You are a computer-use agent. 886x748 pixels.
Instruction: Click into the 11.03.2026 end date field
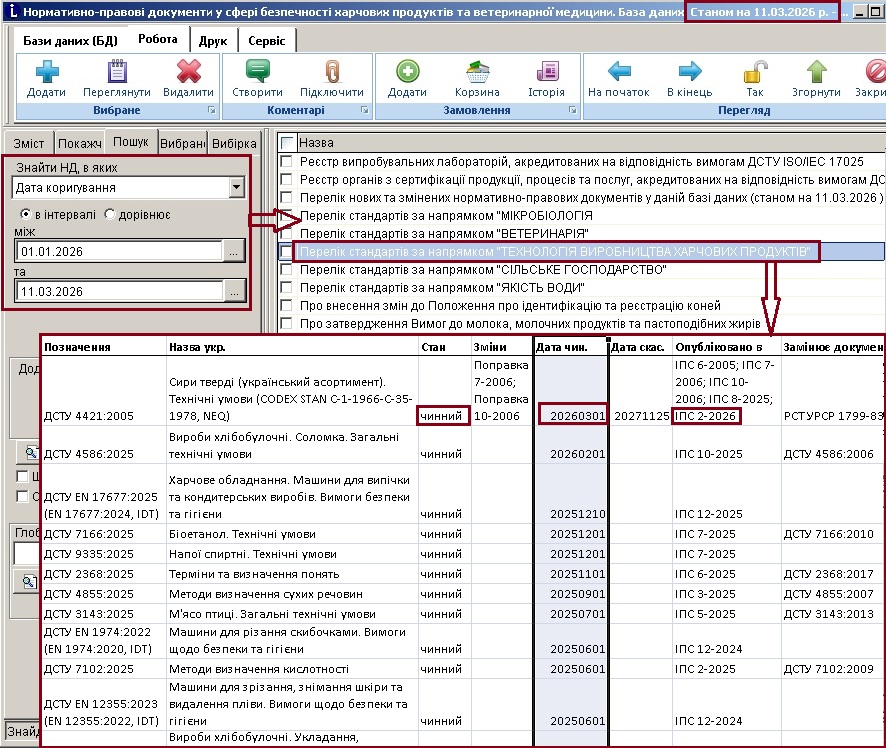point(118,291)
